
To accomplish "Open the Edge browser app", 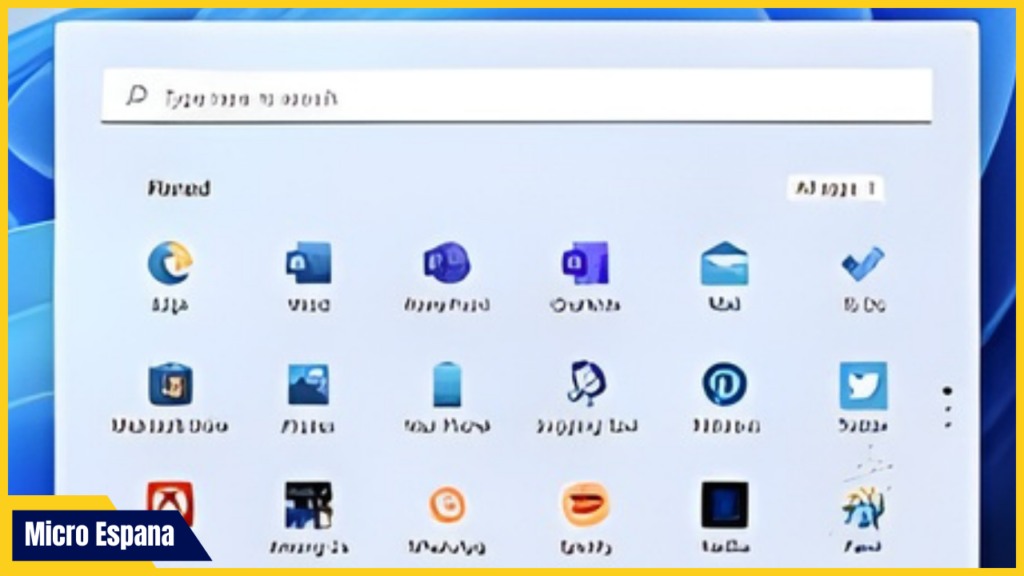I will [x=170, y=264].
